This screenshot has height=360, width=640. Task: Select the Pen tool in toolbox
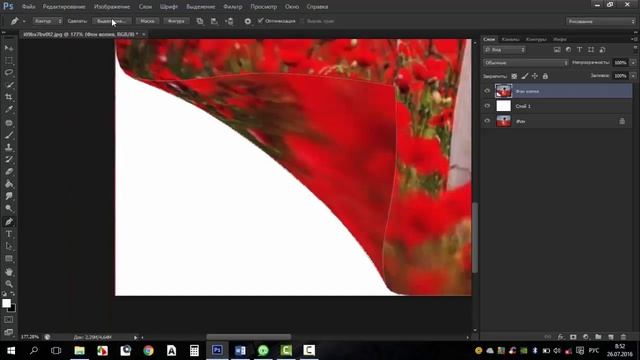(x=9, y=222)
